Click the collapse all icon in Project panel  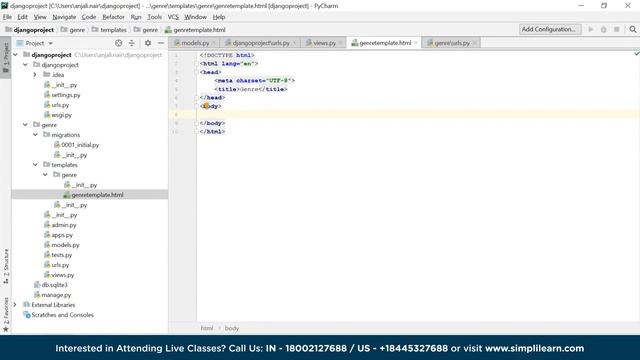[x=132, y=43]
